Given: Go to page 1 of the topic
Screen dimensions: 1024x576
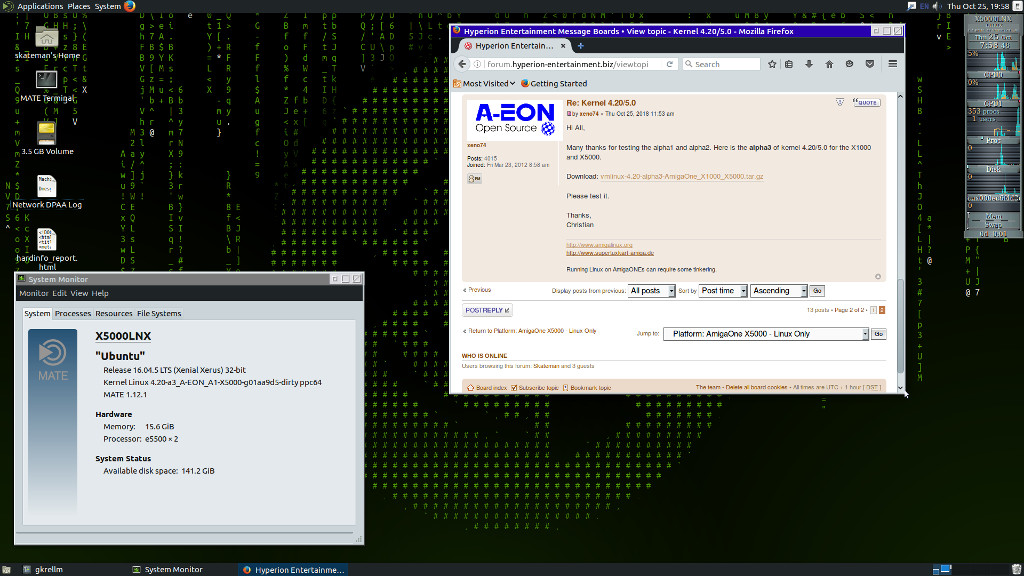Looking at the screenshot, I should (873, 310).
